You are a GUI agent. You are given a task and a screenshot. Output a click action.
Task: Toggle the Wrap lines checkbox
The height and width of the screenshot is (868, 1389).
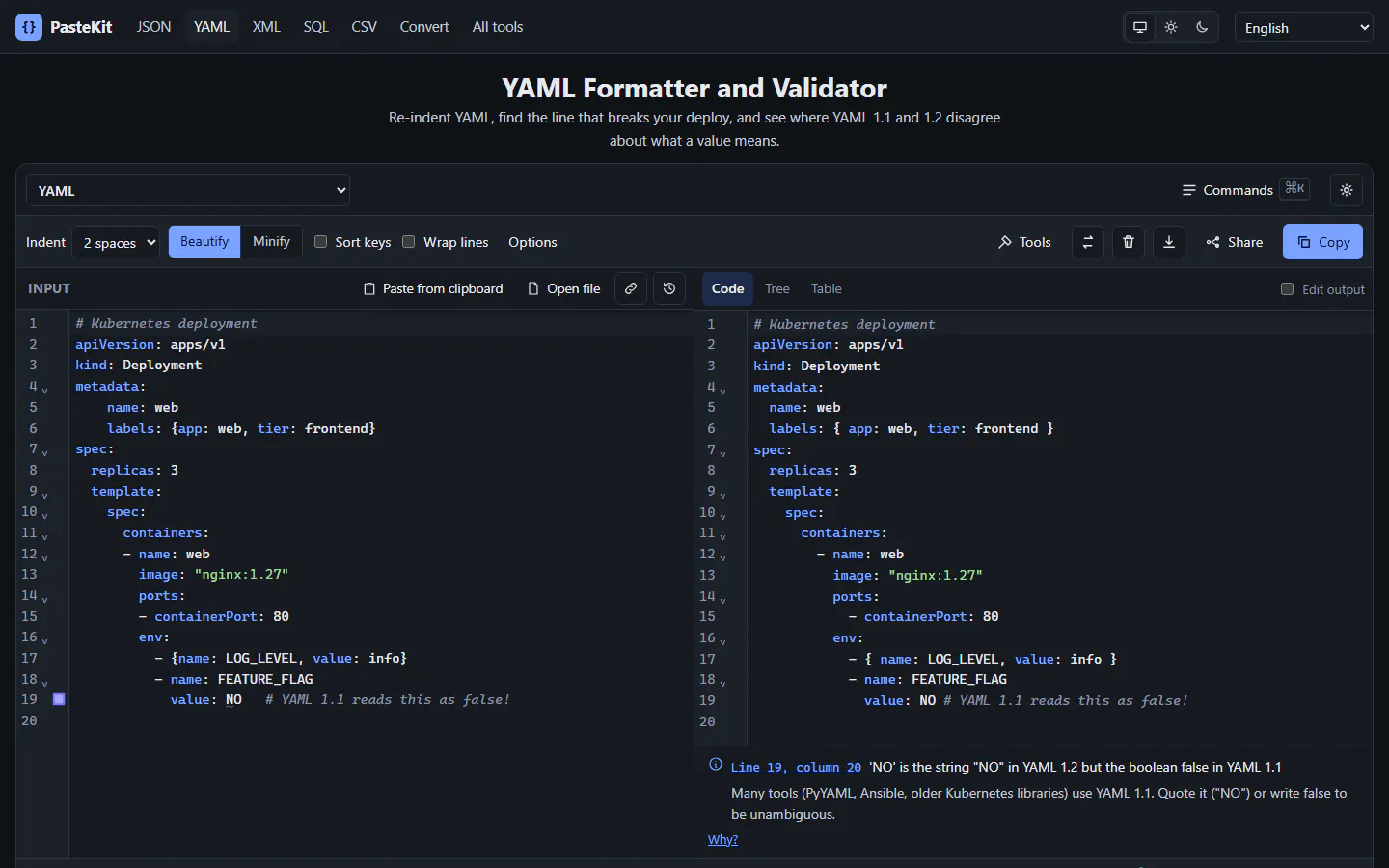(x=409, y=242)
